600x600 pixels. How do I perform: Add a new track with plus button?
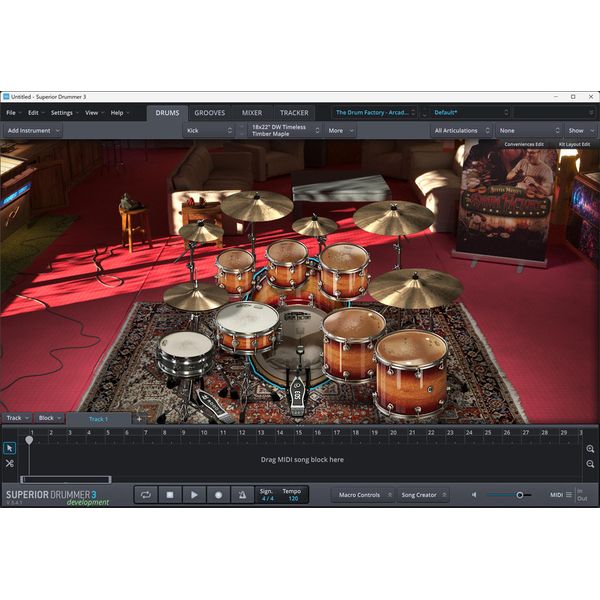tap(139, 419)
